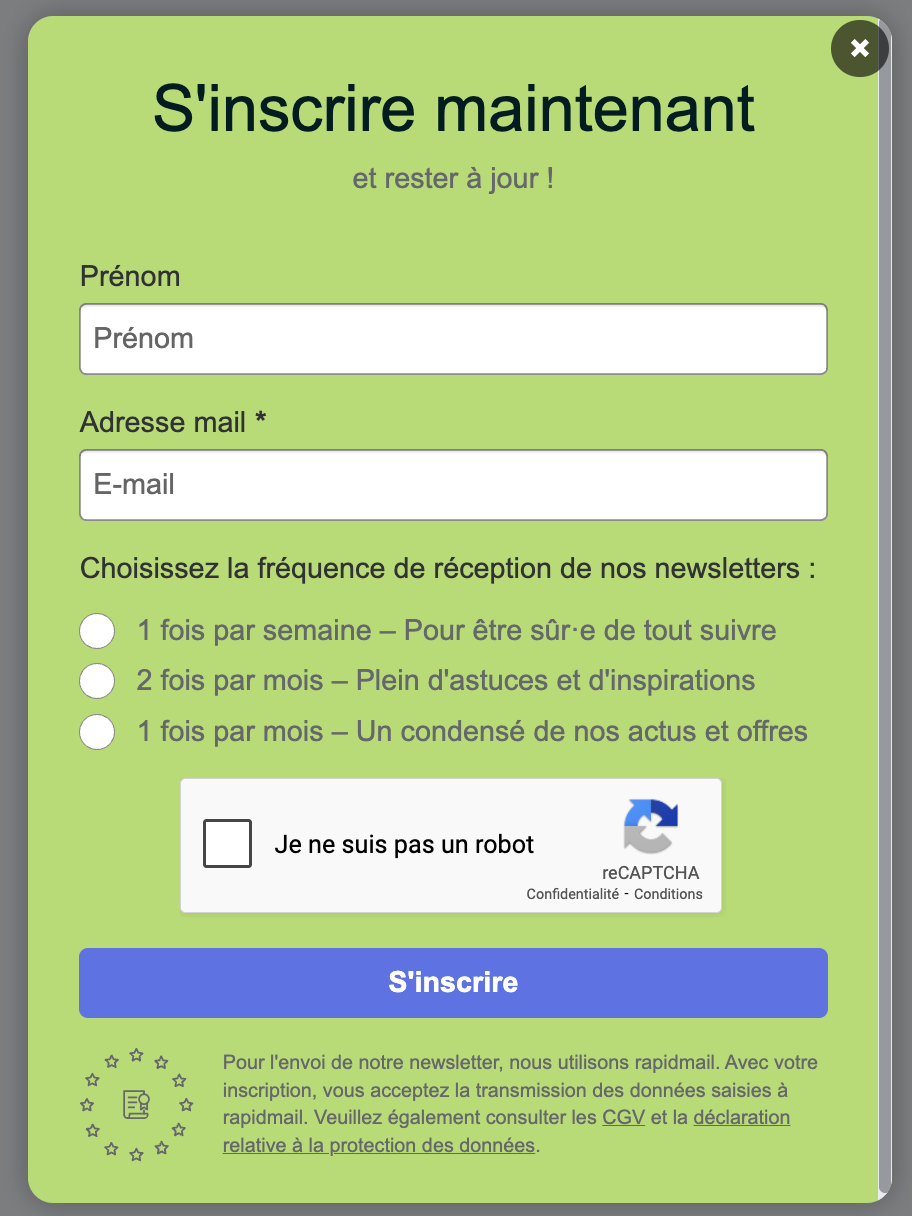Screen dimensions: 912x1216
Task: Click the 'S'inscrire maintenant' heading
Action: [x=454, y=108]
